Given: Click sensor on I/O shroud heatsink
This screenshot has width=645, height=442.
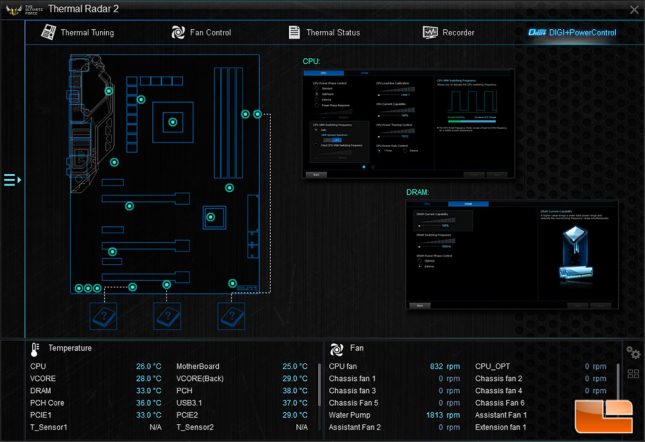Looking at the screenshot, I should (109, 91).
